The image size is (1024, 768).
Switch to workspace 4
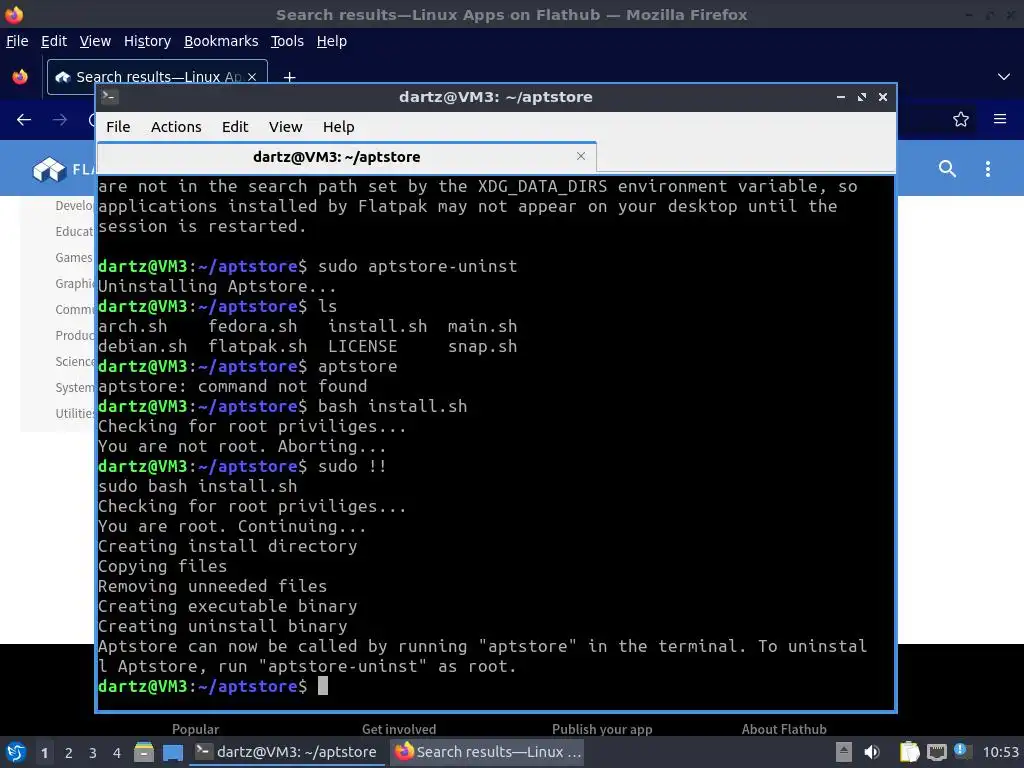pyautogui.click(x=117, y=752)
